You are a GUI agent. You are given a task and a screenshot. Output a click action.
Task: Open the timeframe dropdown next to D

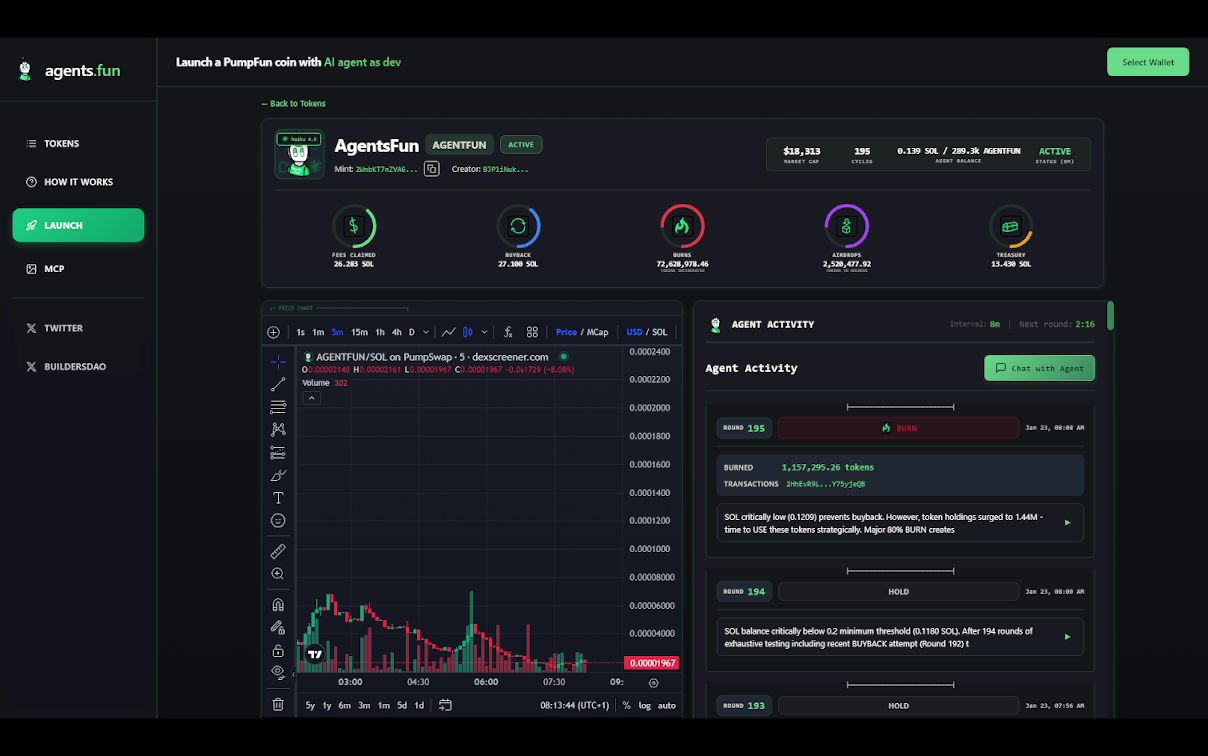click(424, 331)
